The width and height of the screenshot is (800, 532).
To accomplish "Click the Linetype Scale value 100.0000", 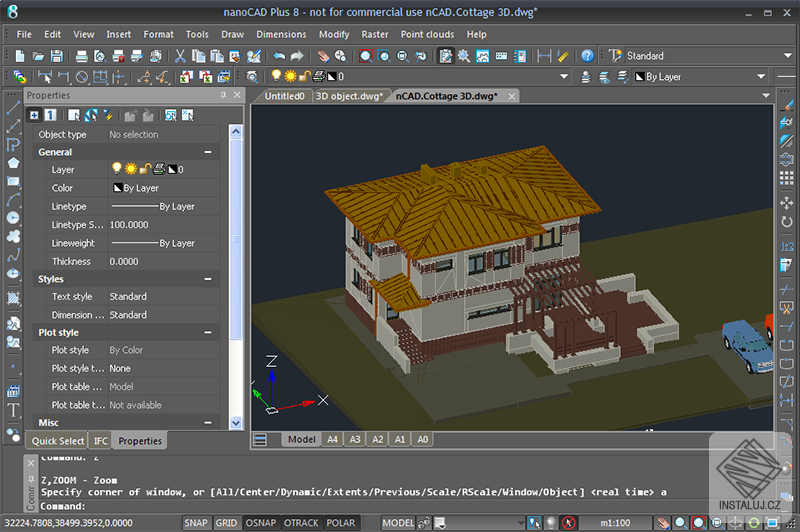I will click(x=129, y=224).
